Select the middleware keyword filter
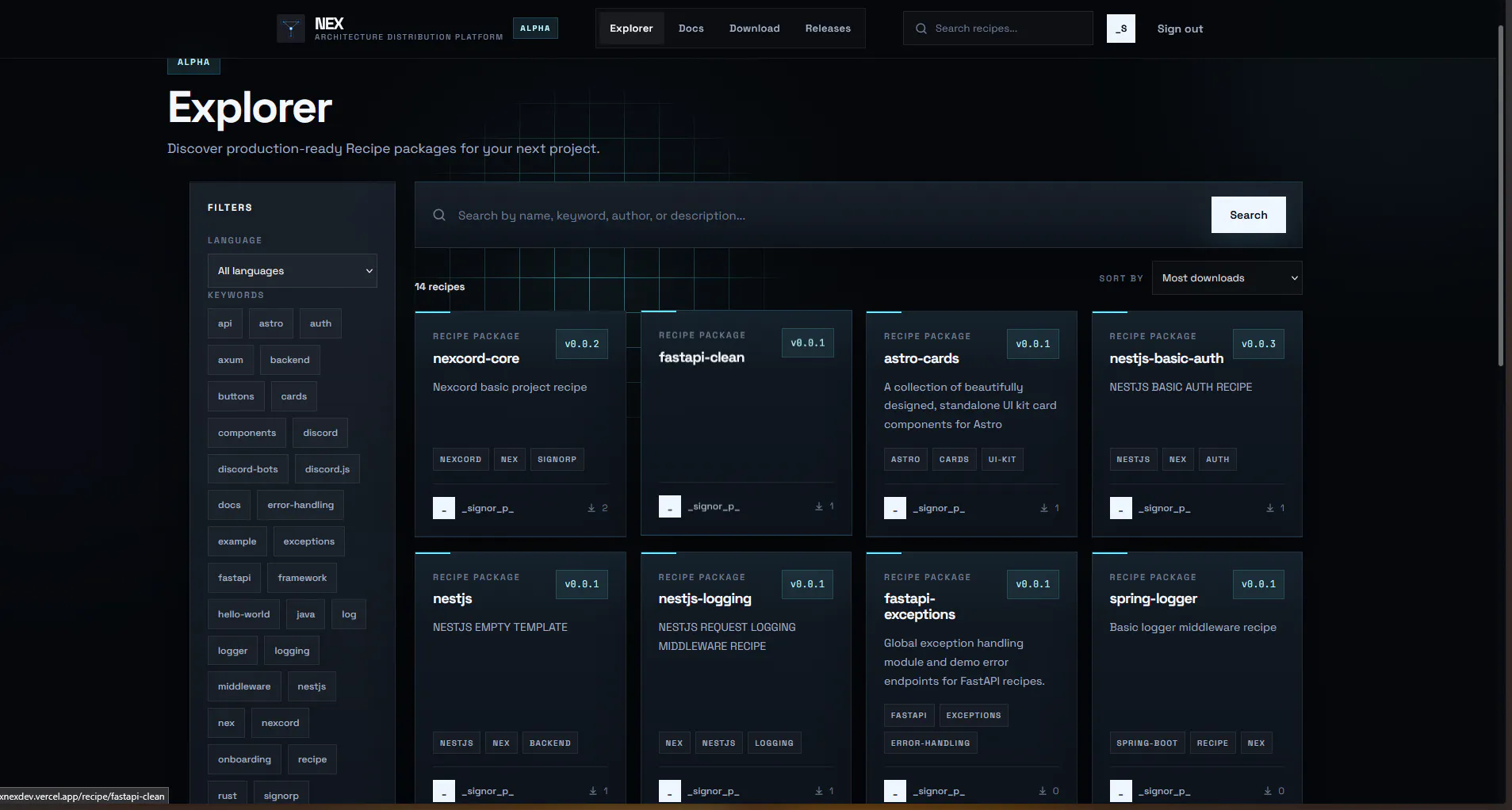The height and width of the screenshot is (810, 1512). (244, 686)
